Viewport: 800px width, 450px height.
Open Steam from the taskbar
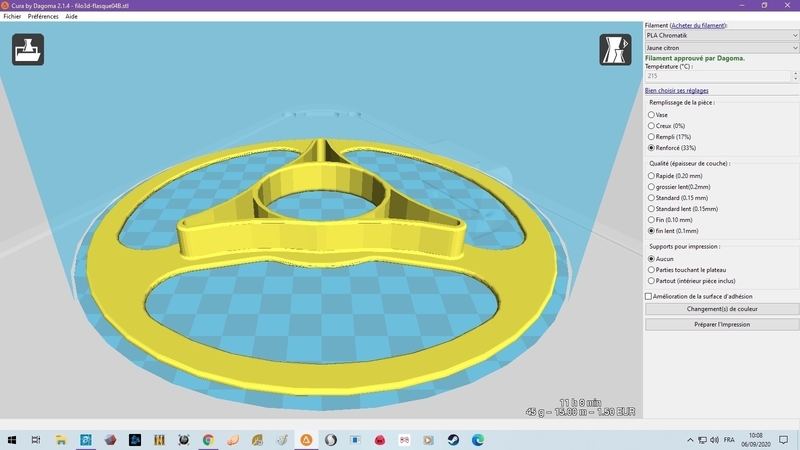point(453,440)
